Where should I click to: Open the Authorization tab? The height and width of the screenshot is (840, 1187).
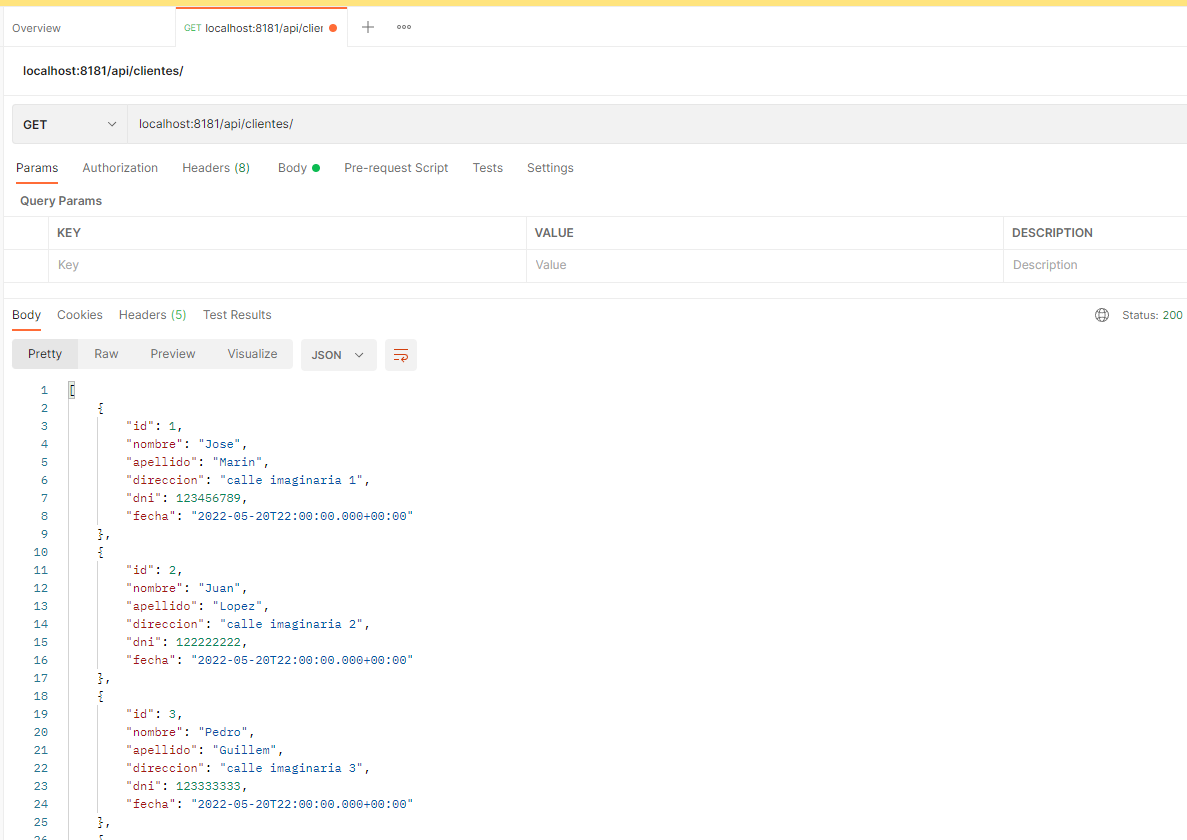(120, 168)
